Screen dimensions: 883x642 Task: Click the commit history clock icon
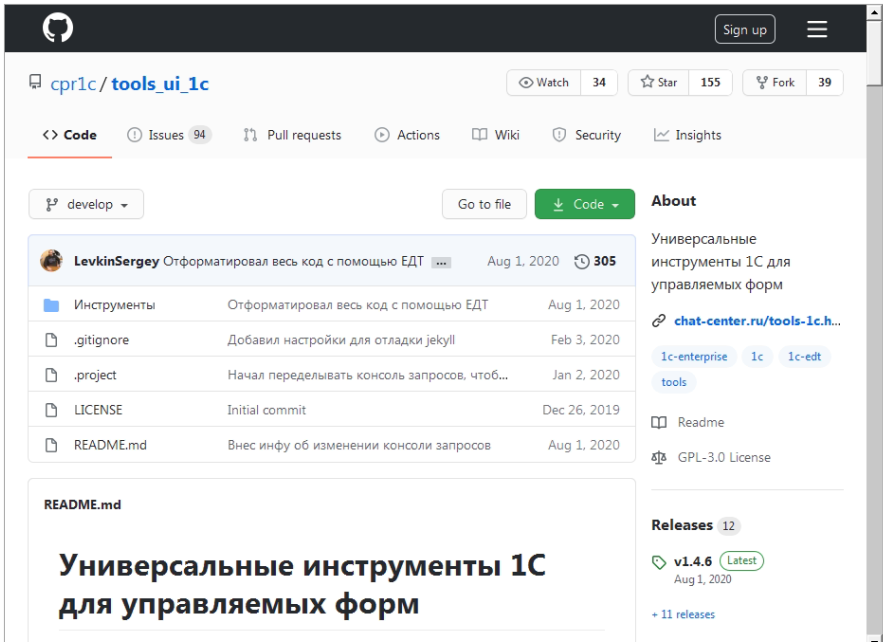pyautogui.click(x=582, y=261)
